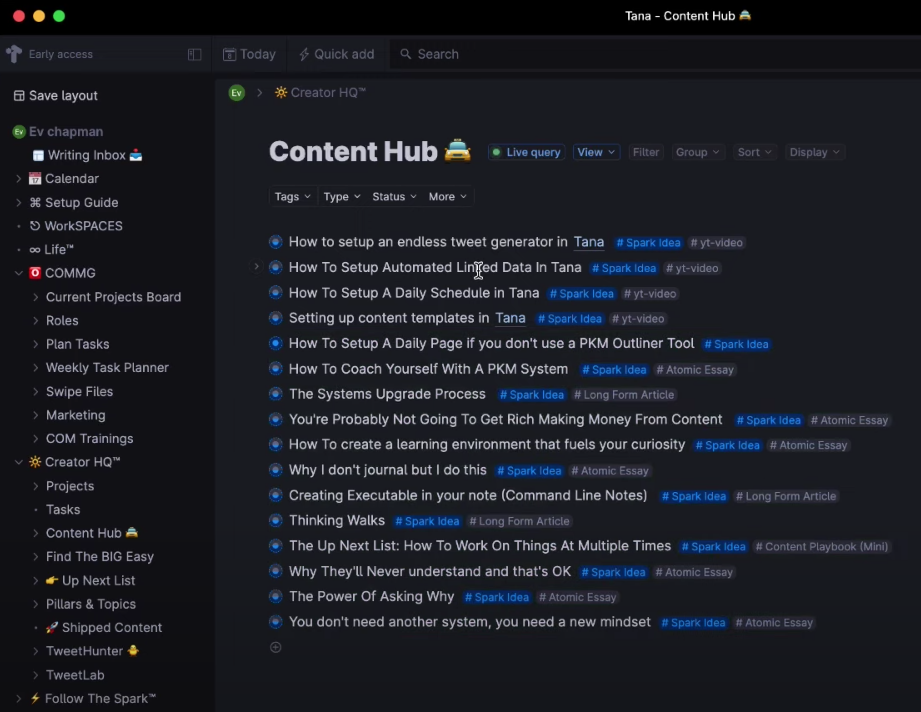Open Up Next List in sidebar
921x712 pixels.
pyautogui.click(x=90, y=580)
